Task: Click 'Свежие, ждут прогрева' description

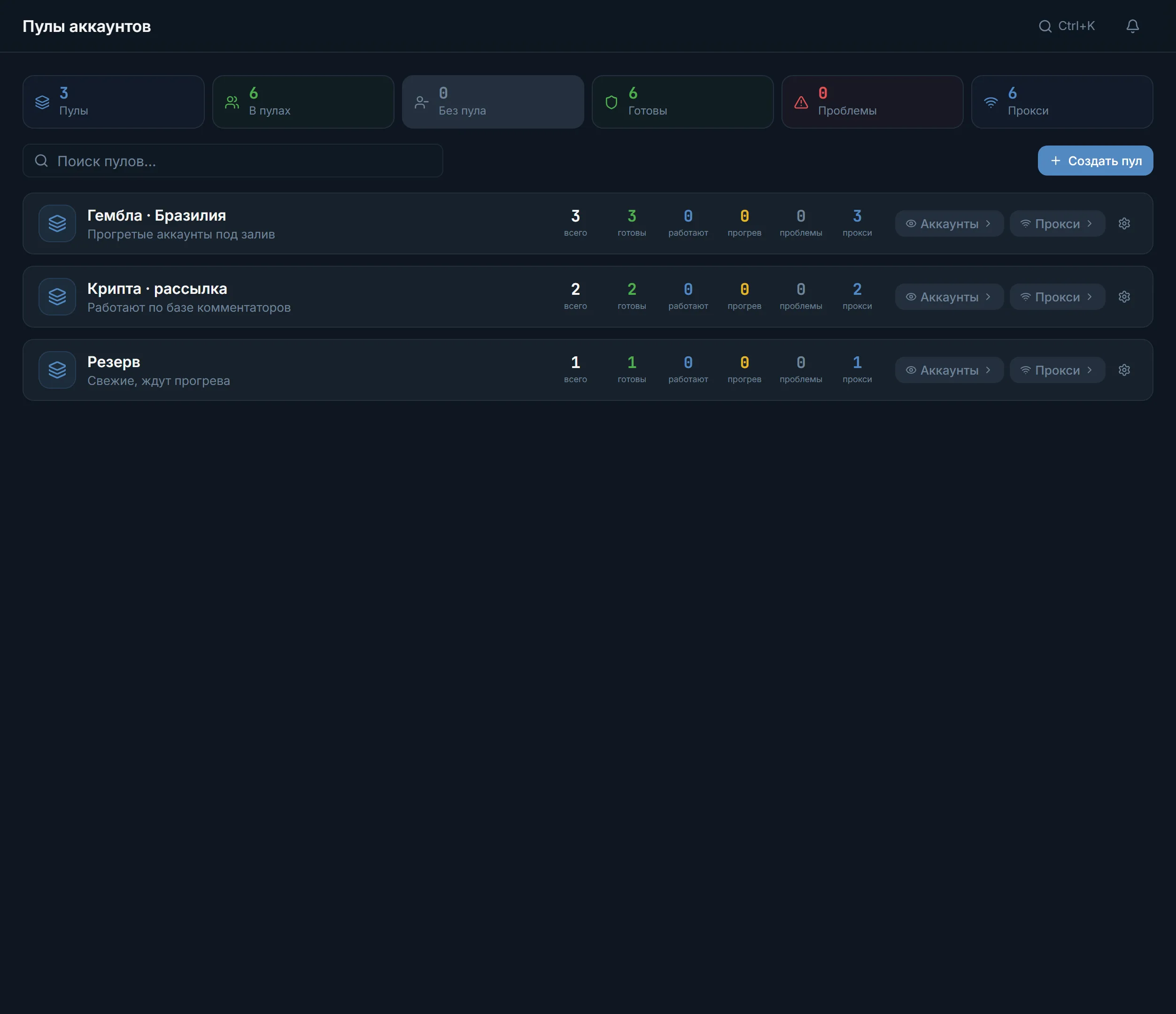Action: coord(159,381)
